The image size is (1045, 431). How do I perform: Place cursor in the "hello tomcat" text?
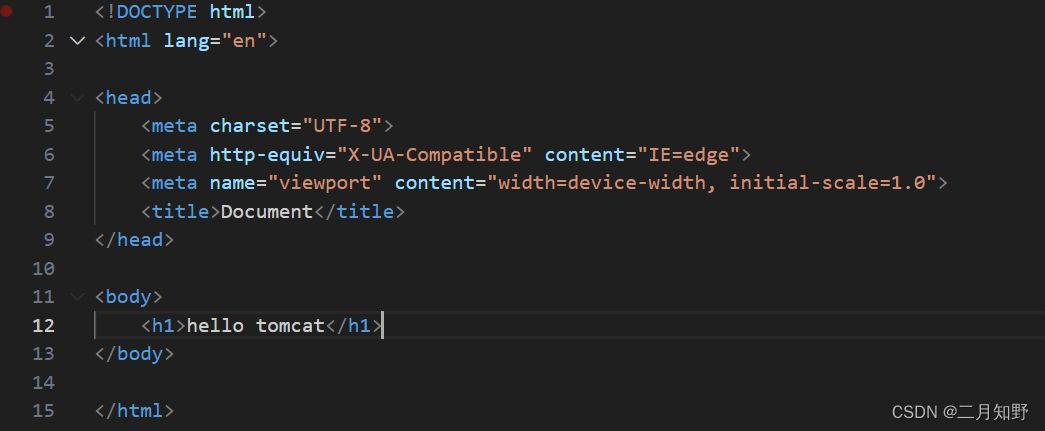tap(256, 325)
